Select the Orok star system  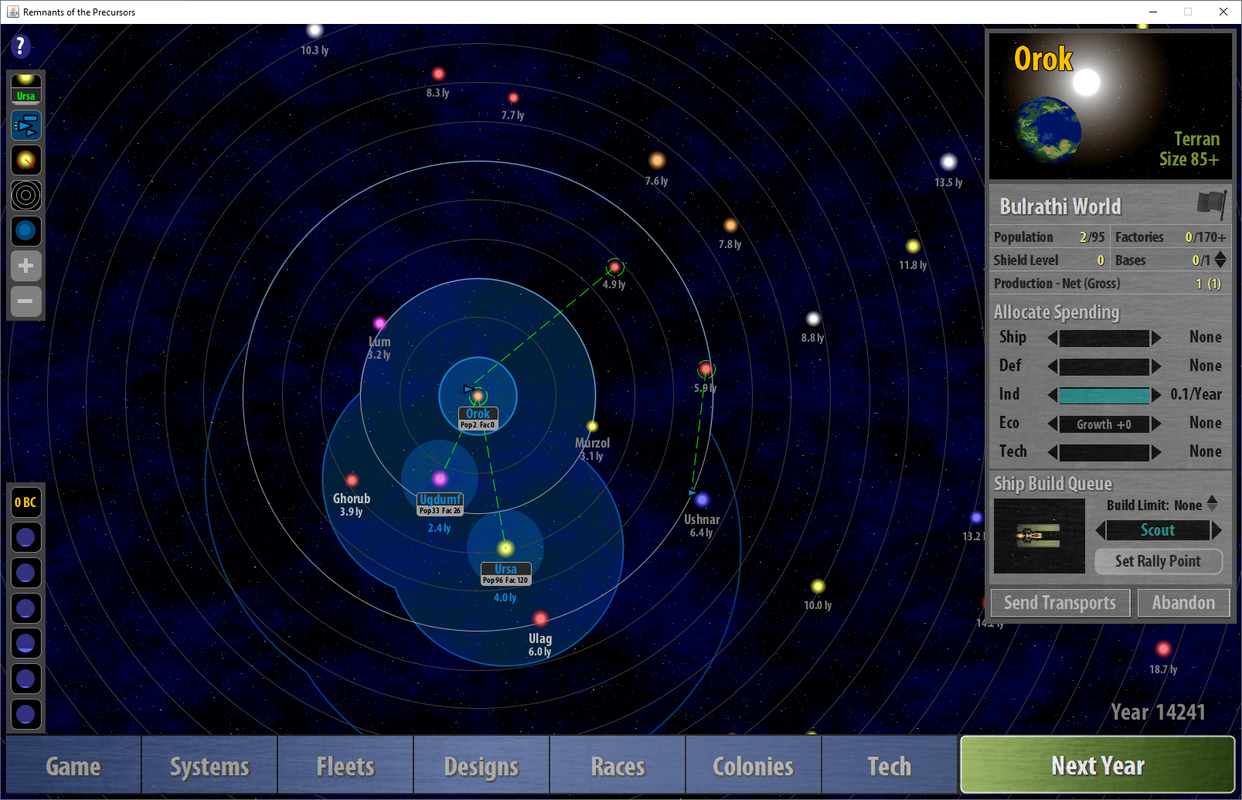478,396
